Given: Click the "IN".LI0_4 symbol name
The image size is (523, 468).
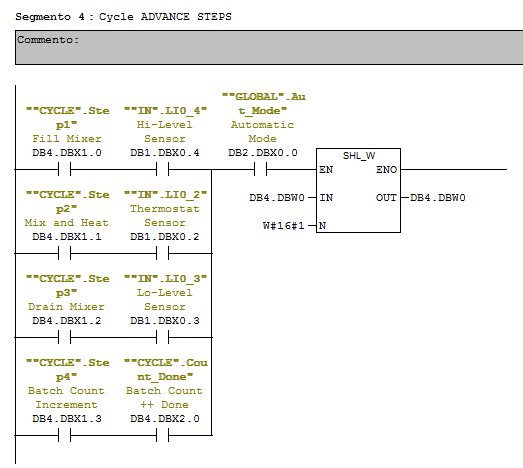Looking at the screenshot, I should pos(165,110).
